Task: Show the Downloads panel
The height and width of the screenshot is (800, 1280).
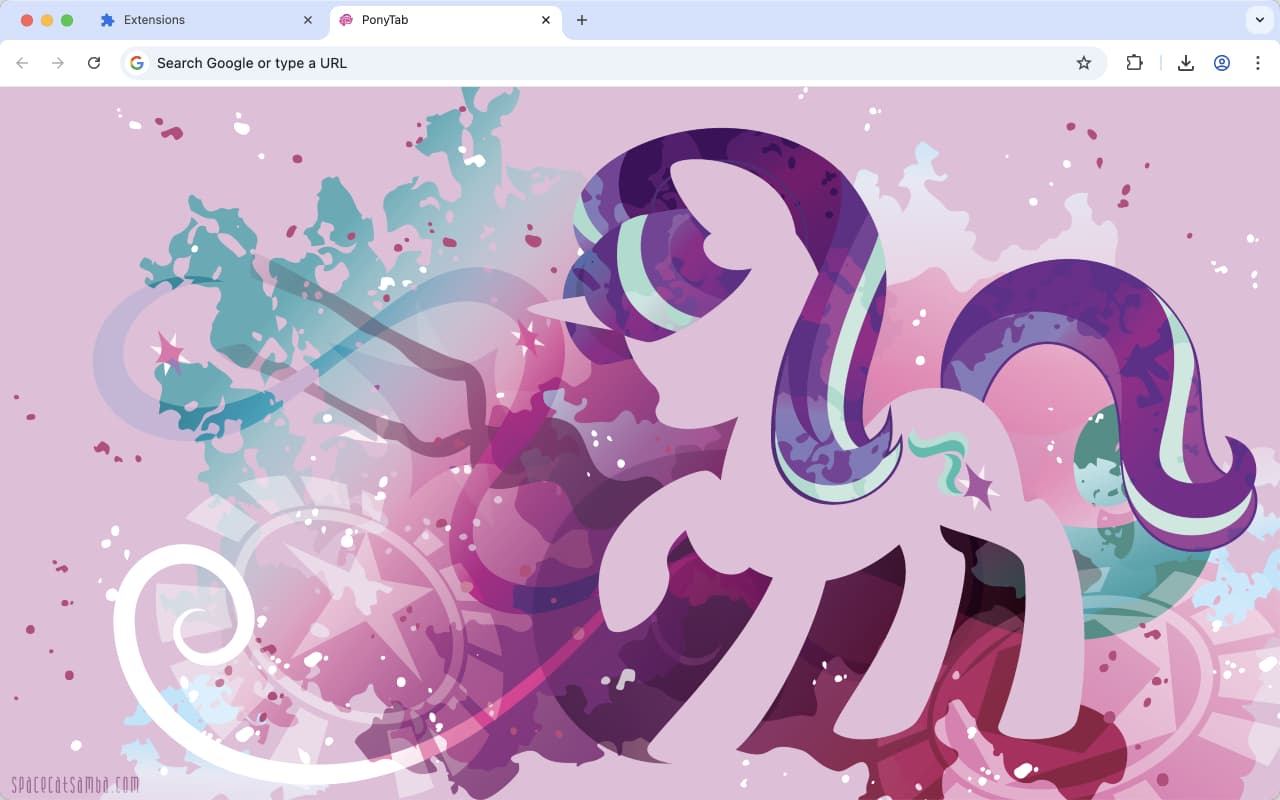Action: pyautogui.click(x=1186, y=63)
